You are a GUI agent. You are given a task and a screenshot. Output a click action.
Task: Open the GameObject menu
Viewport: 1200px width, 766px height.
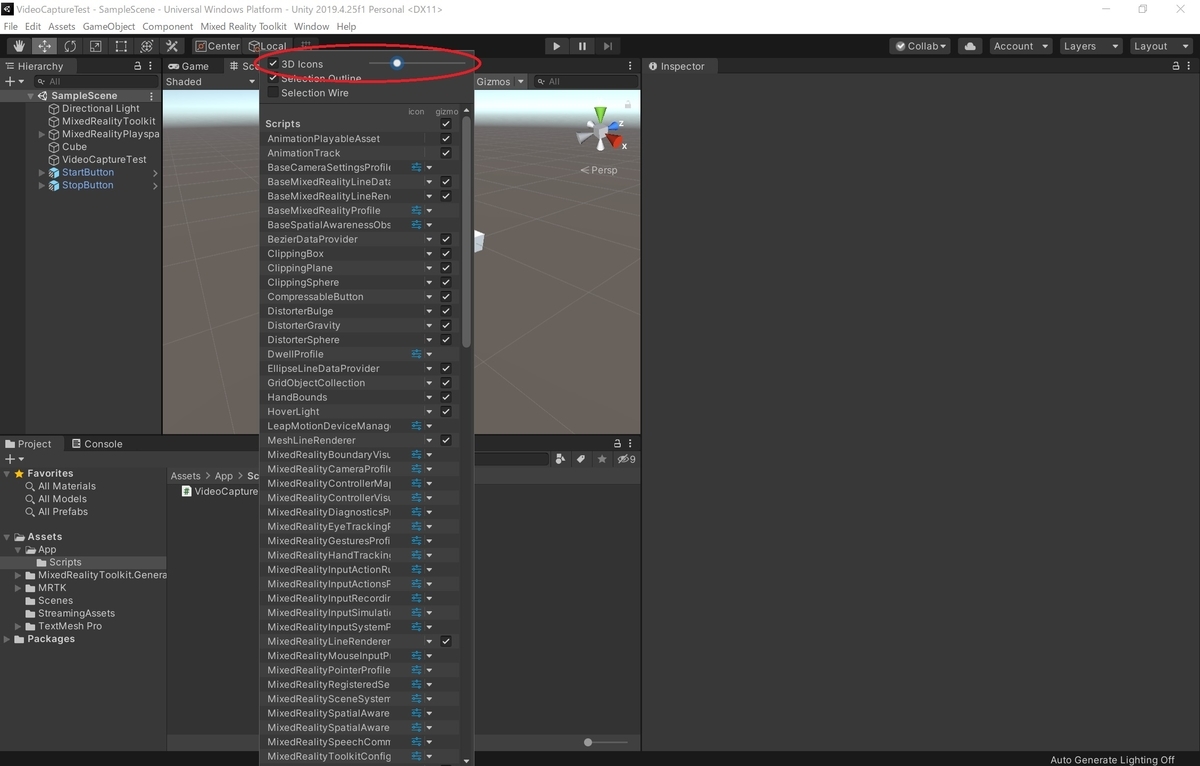[109, 26]
